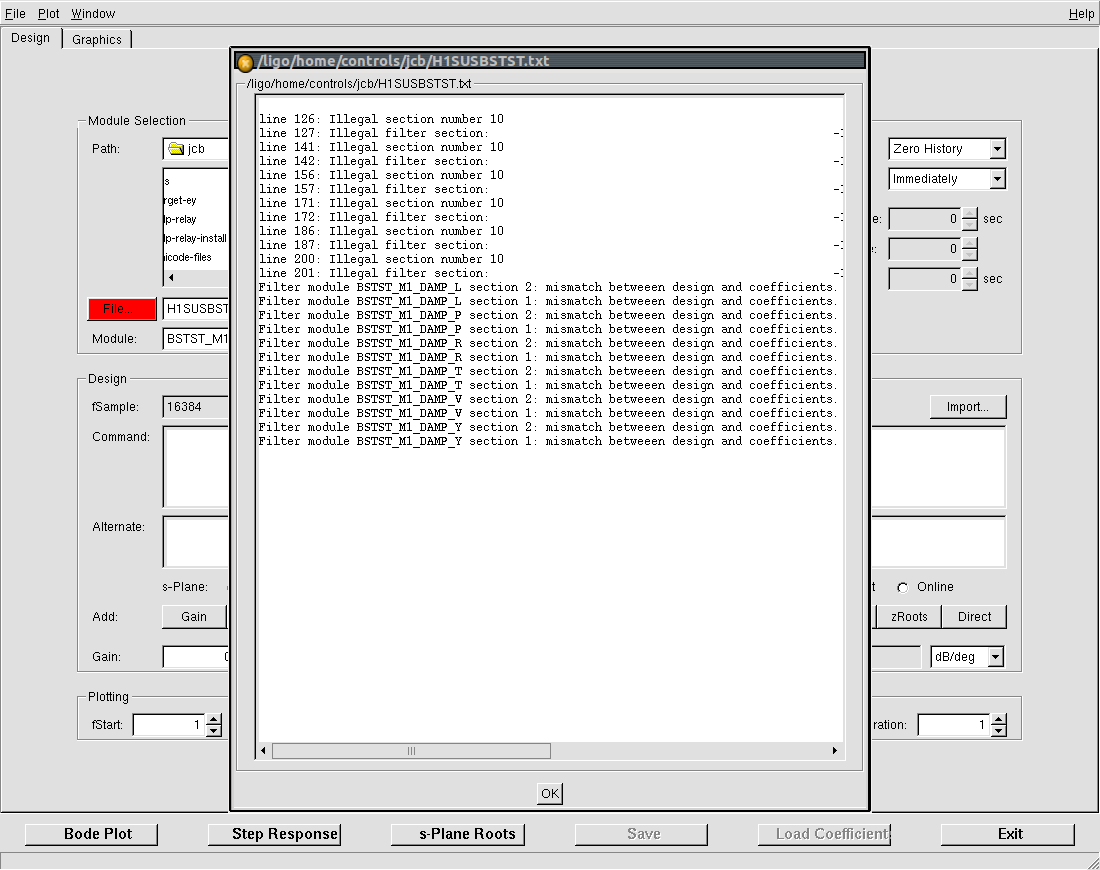Click the 'line 156: Illegal section number 10' message
Screen dimensions: 1100x870
381,175
